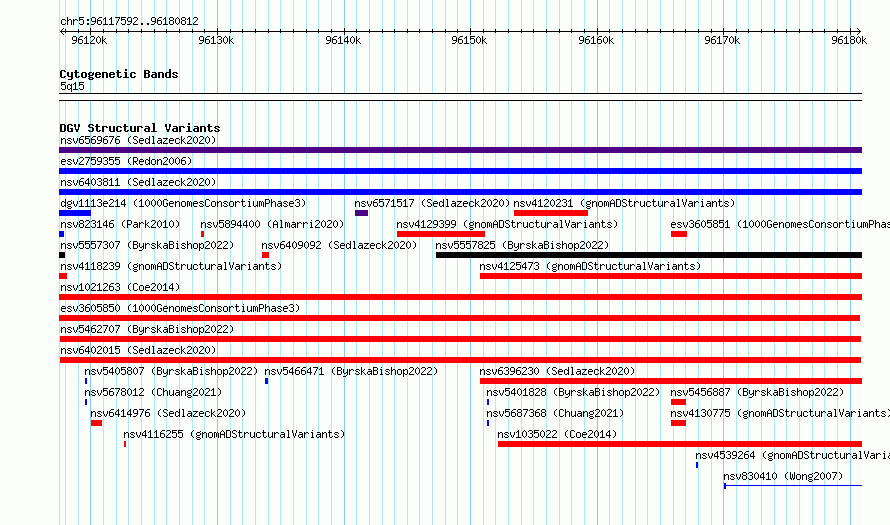Image resolution: width=890 pixels, height=525 pixels.
Task: Click the blue esv2759355 variant bar
Action: [x=460, y=171]
